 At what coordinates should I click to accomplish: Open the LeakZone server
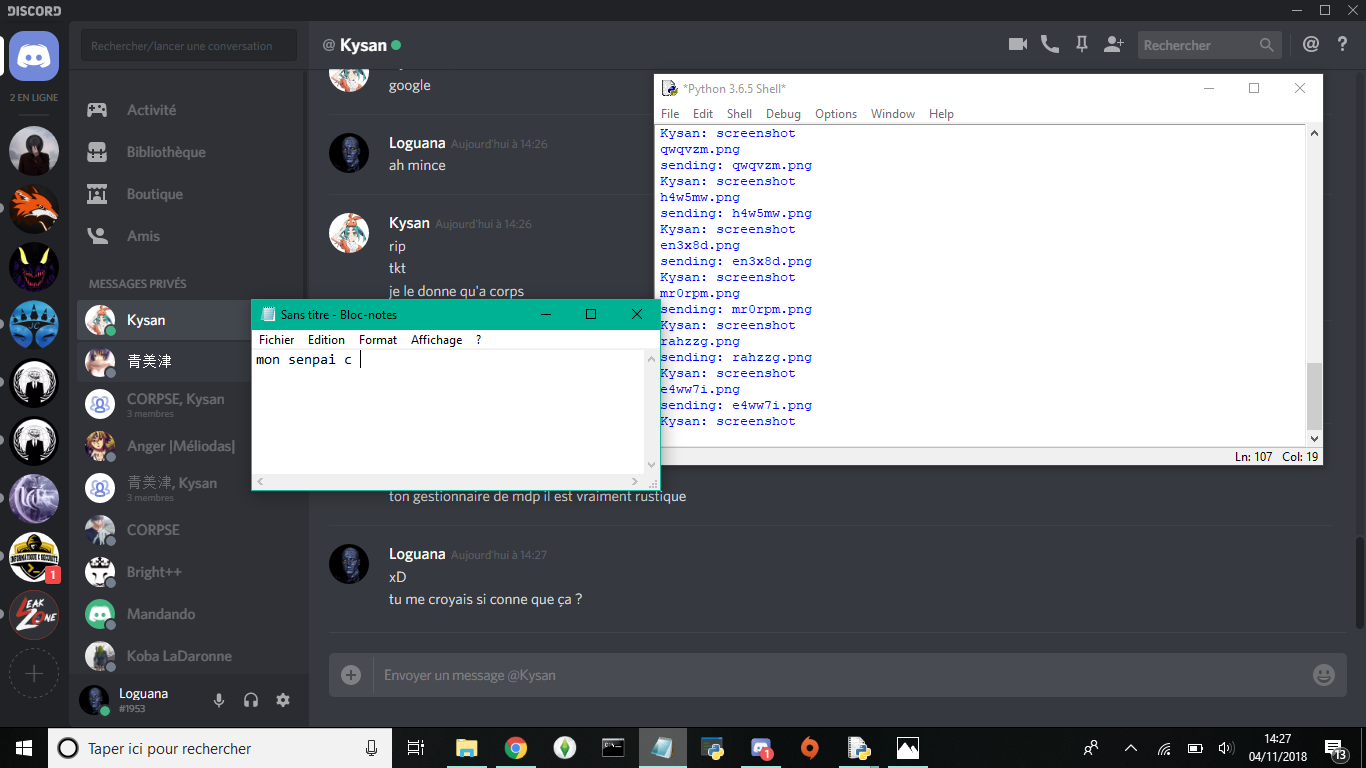[x=34, y=615]
